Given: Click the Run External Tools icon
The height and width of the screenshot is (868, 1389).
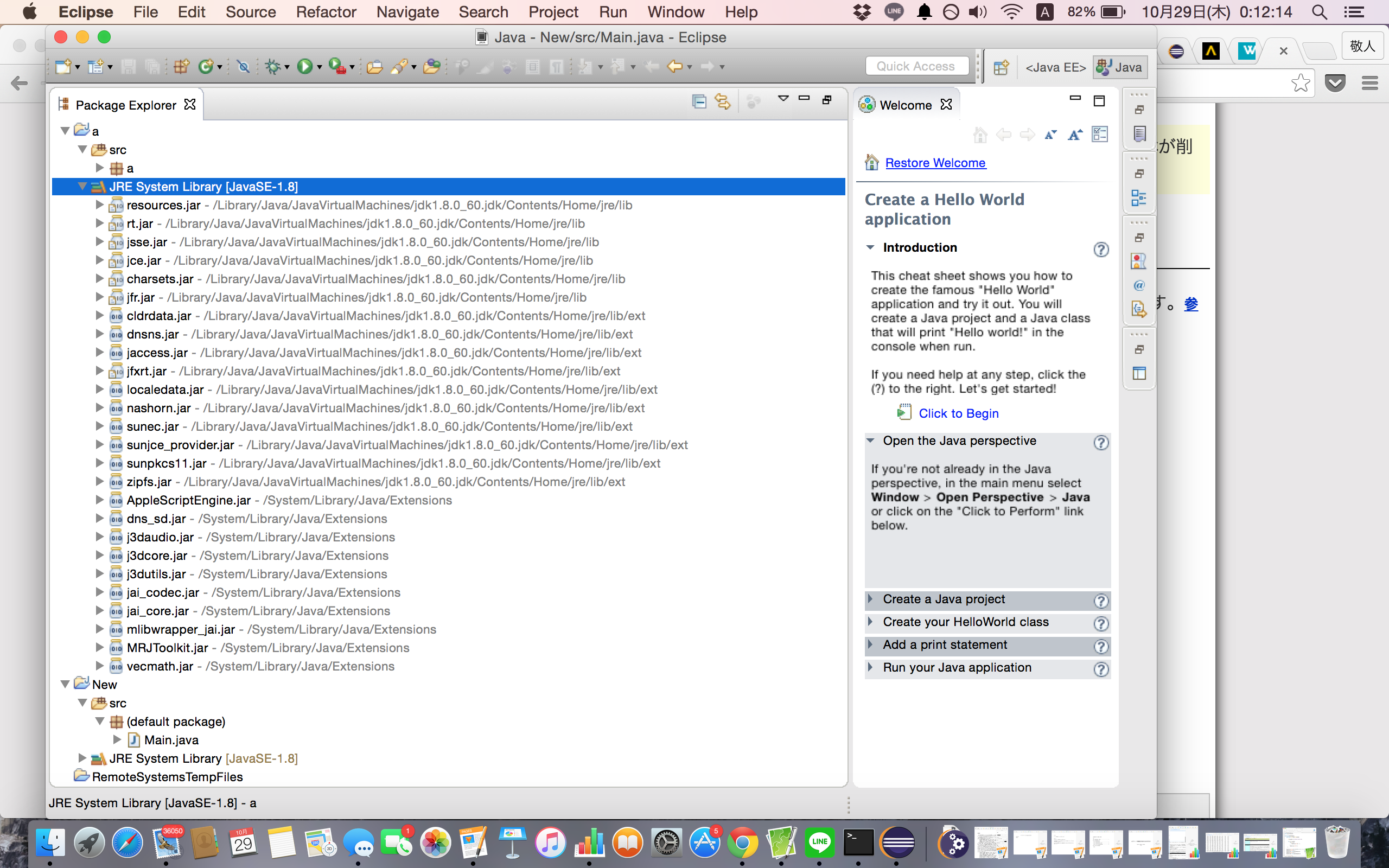Looking at the screenshot, I should 337,67.
